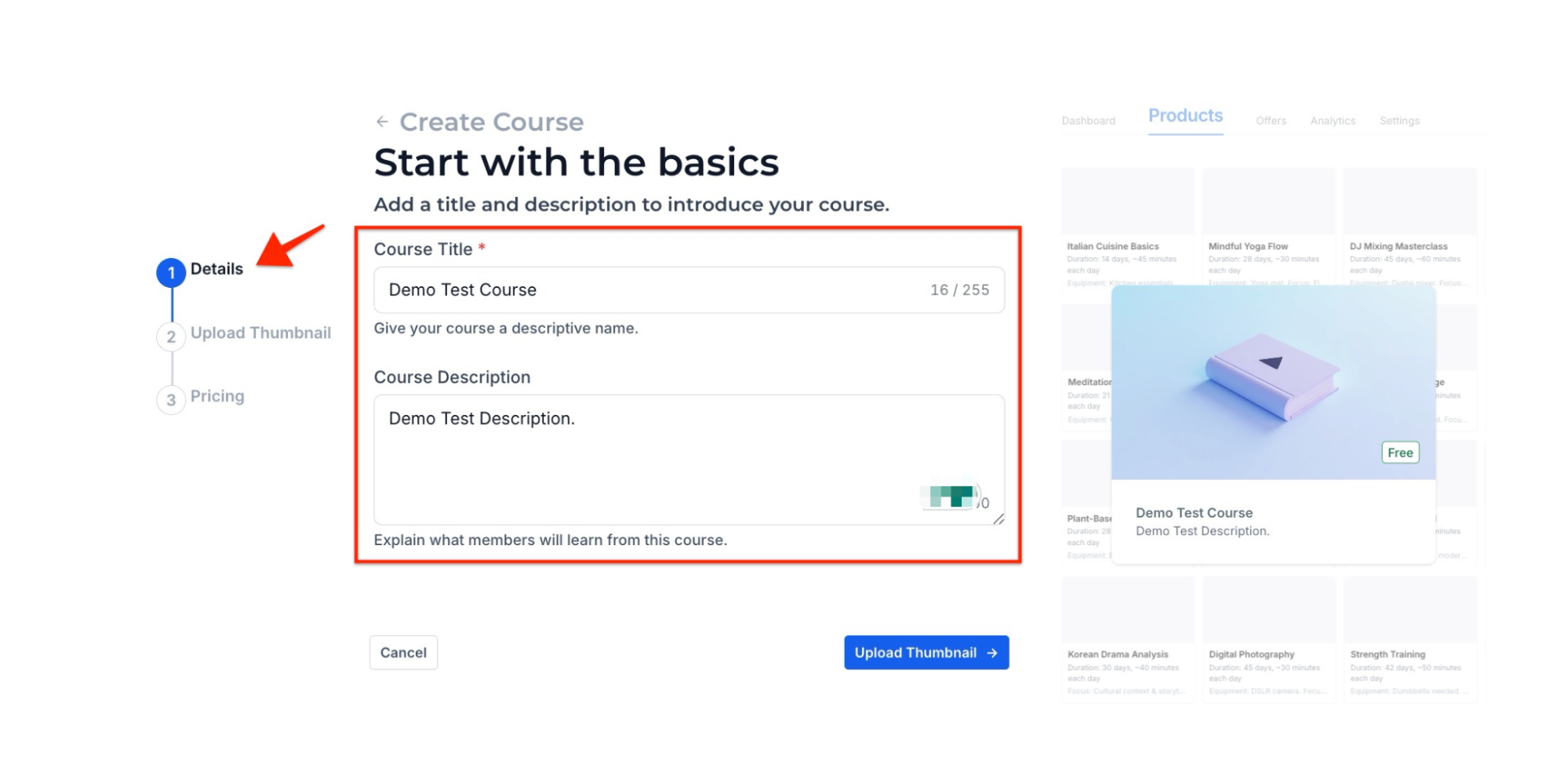
Task: Jump to step 3 Pricing circle
Action: tap(171, 400)
